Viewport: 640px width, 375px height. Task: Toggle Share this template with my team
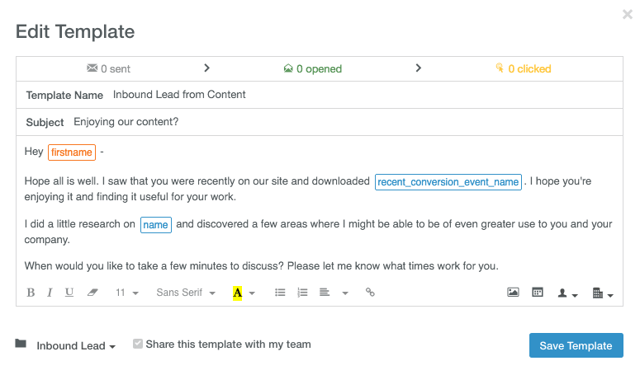pyautogui.click(x=138, y=344)
